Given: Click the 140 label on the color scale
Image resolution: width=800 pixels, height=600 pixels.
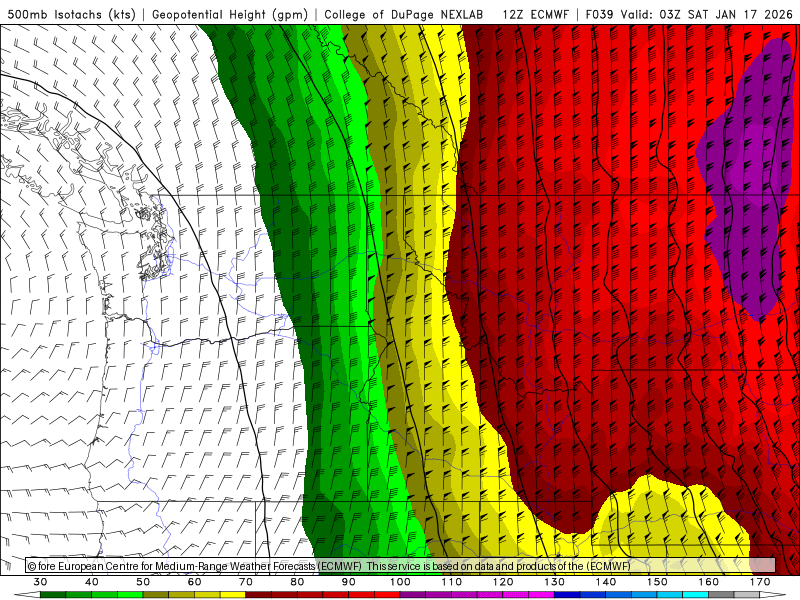Looking at the screenshot, I should [x=606, y=582].
